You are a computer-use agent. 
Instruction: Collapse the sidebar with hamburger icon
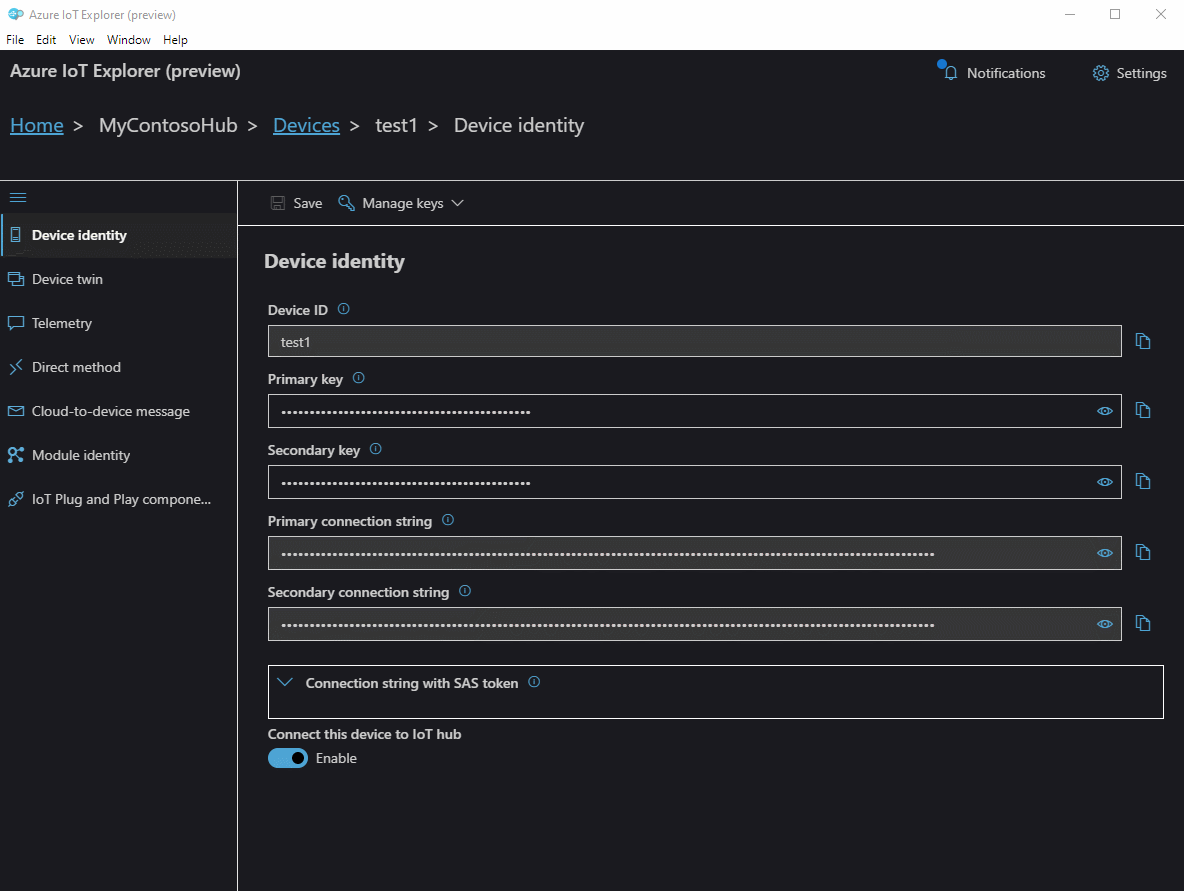click(18, 198)
